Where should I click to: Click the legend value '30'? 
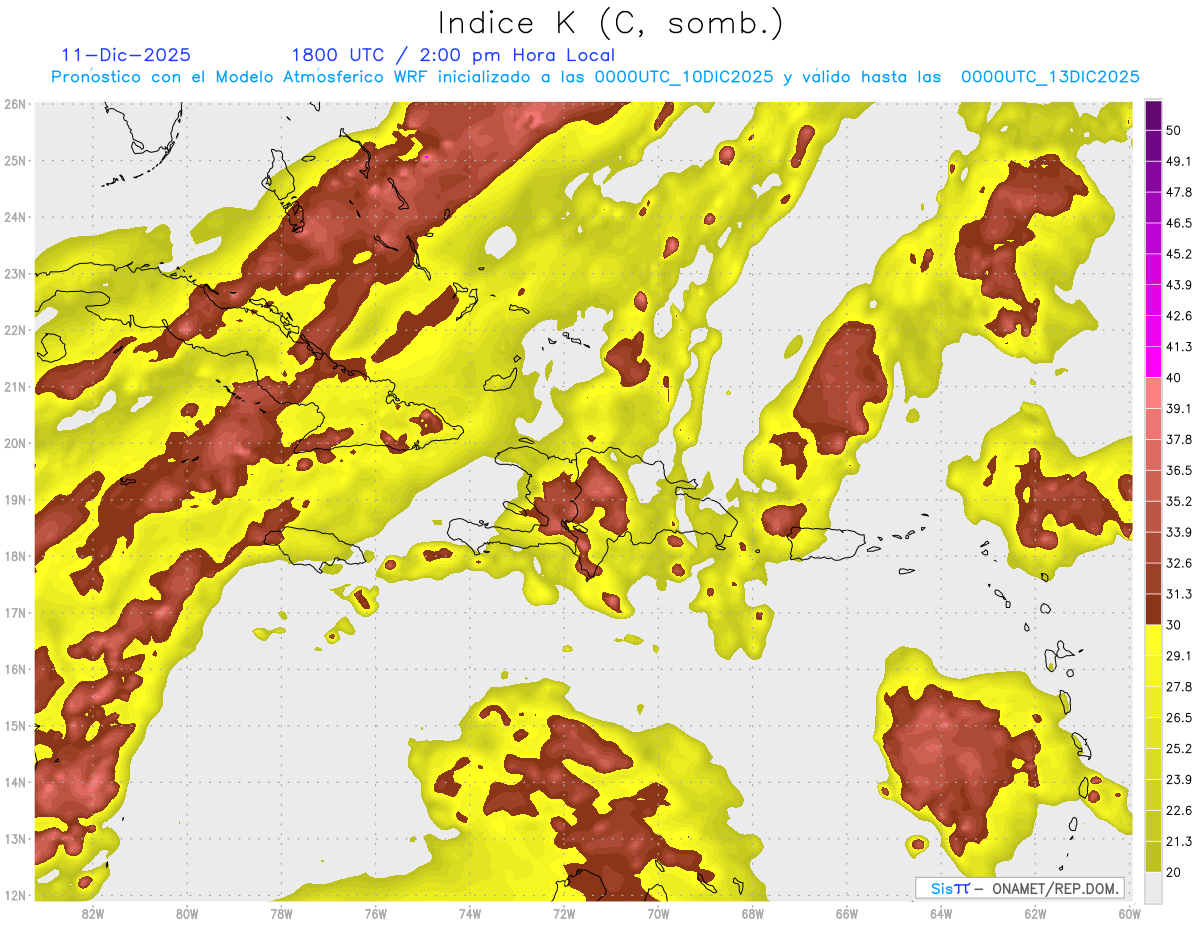[1175, 625]
